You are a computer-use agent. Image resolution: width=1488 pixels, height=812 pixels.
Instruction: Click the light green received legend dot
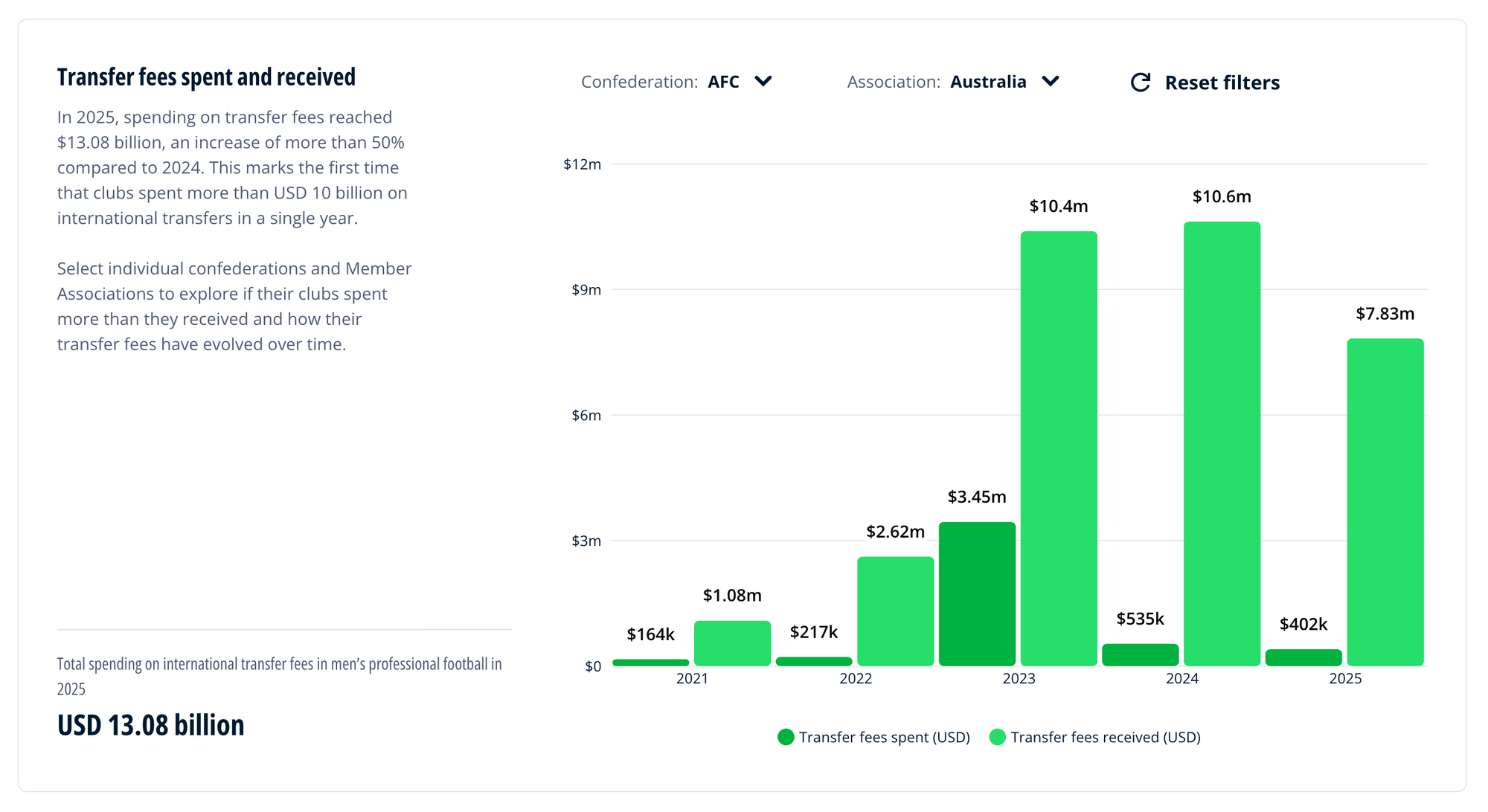pyautogui.click(x=998, y=737)
